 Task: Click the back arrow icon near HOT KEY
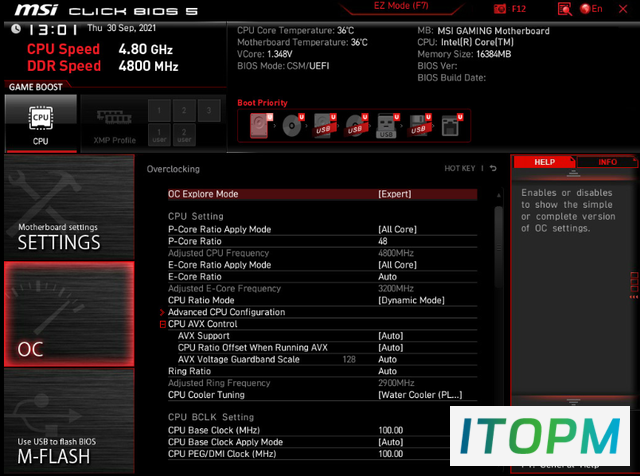click(493, 168)
